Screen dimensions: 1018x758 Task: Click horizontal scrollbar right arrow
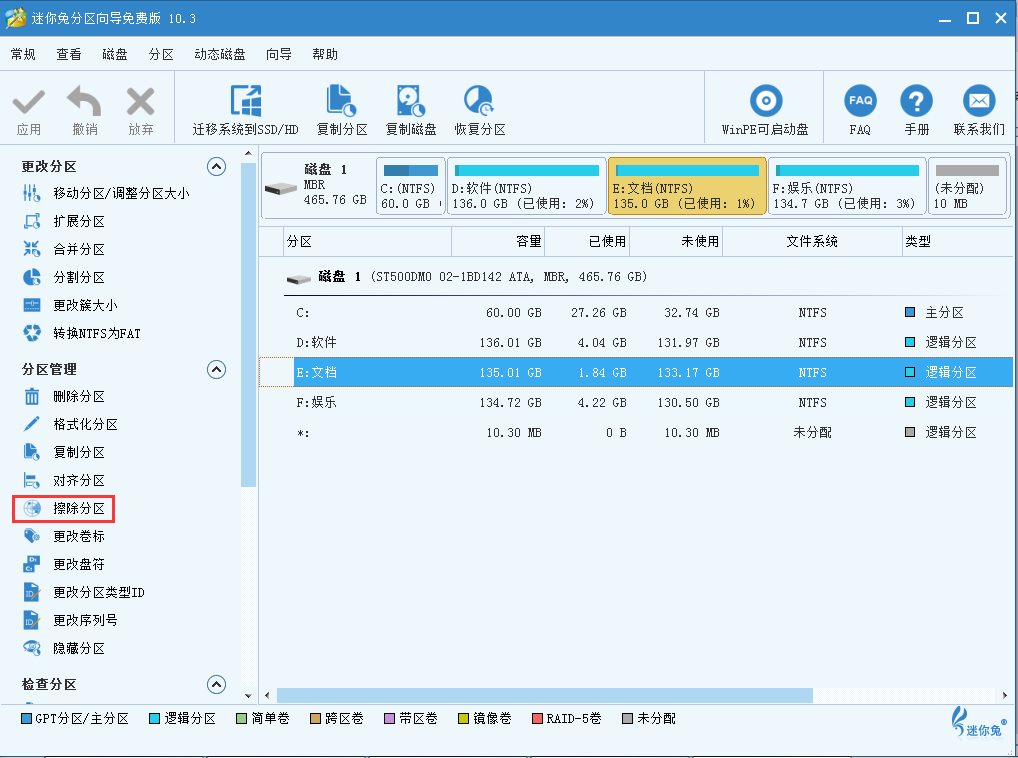(1005, 696)
